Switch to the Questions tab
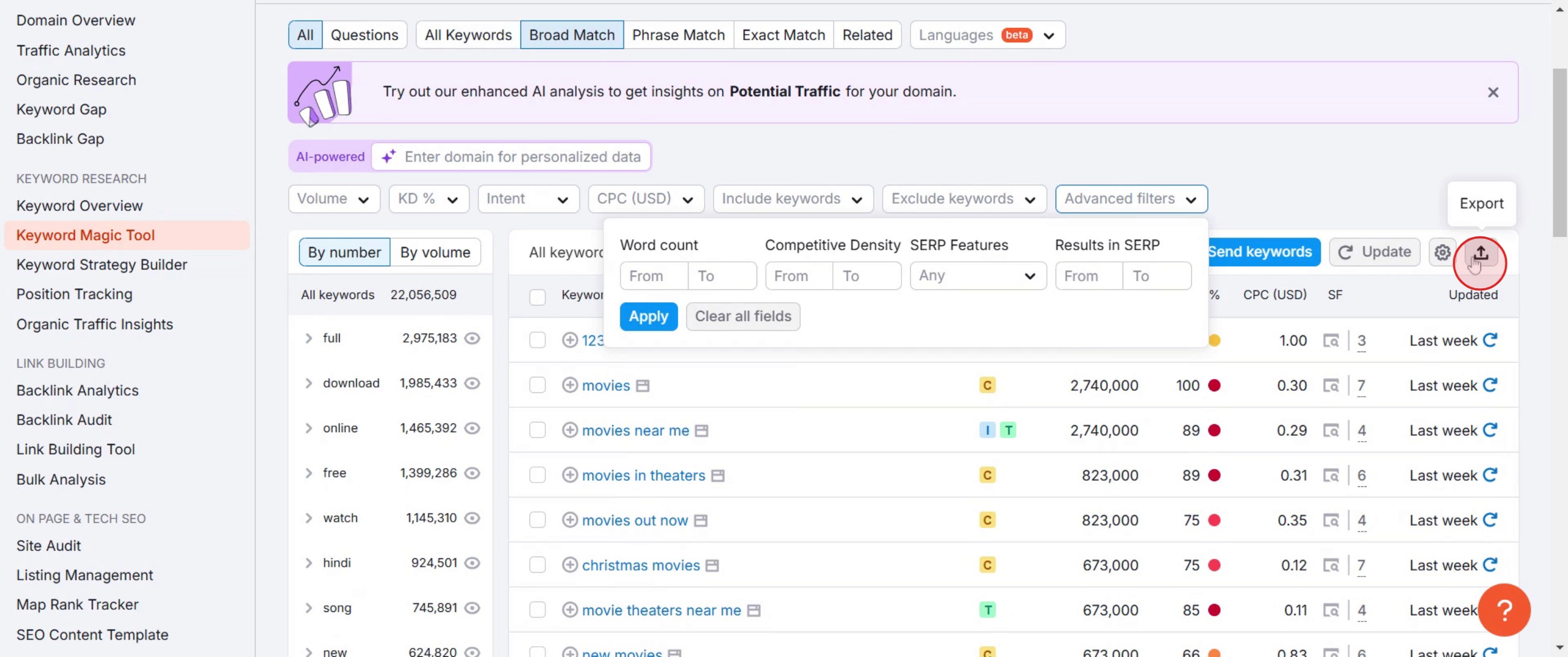This screenshot has height=657, width=1568. point(364,35)
